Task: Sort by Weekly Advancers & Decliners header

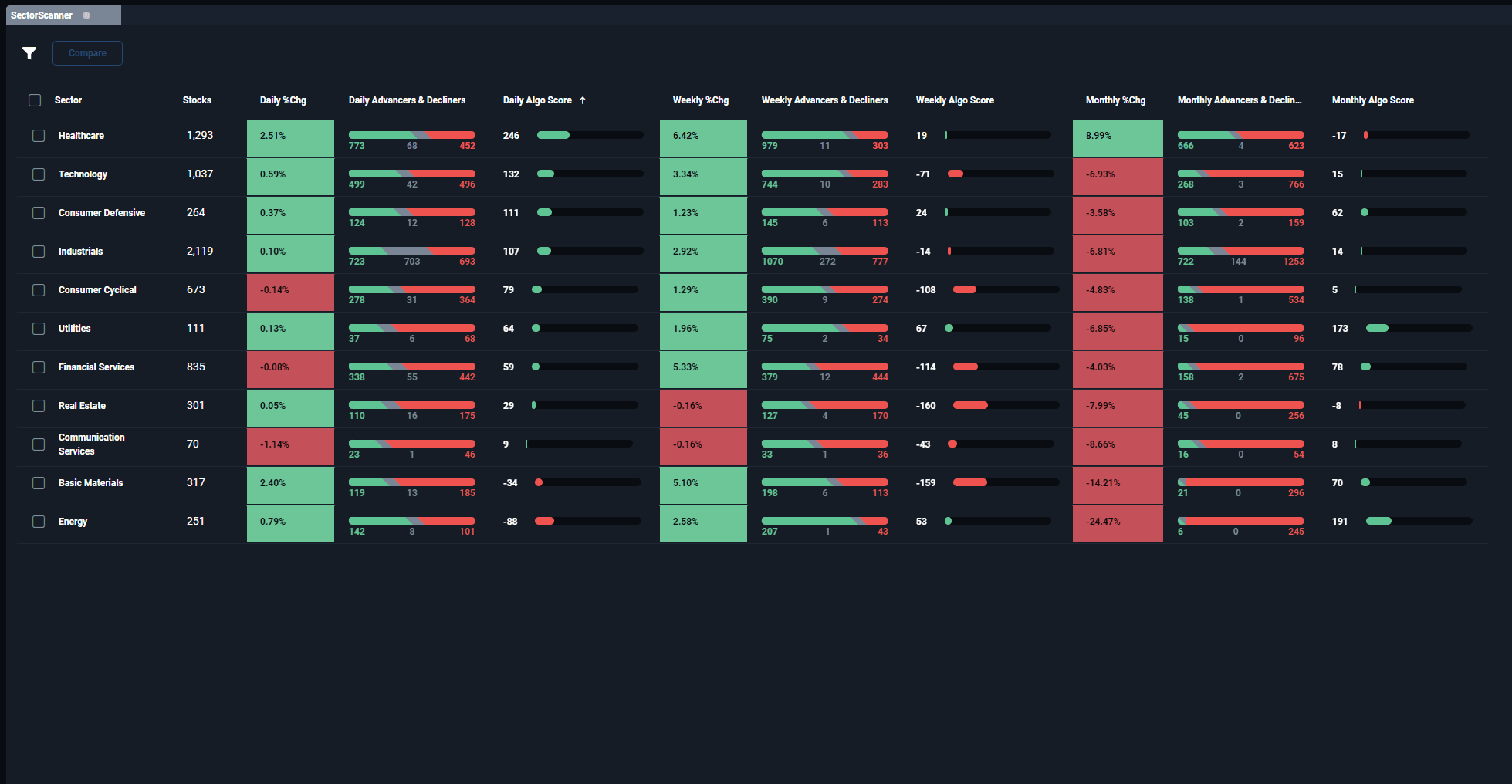Action: point(824,100)
